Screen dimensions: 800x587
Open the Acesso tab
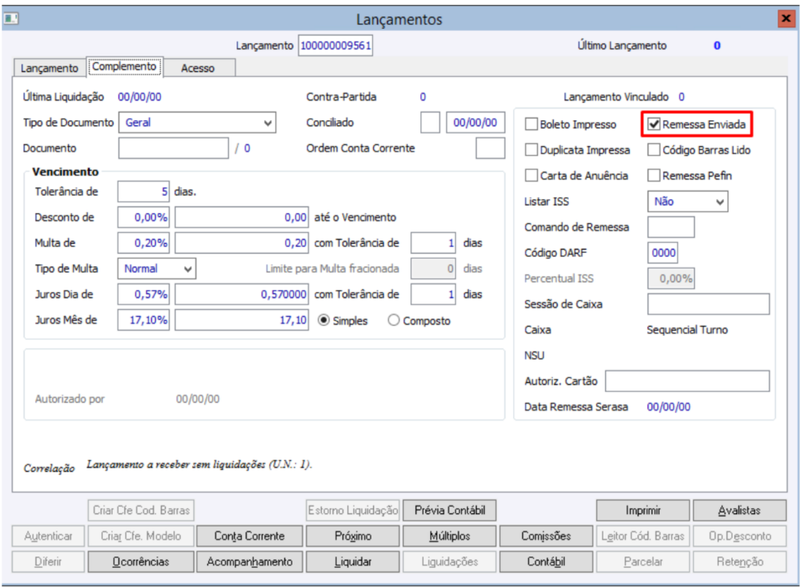pos(198,68)
